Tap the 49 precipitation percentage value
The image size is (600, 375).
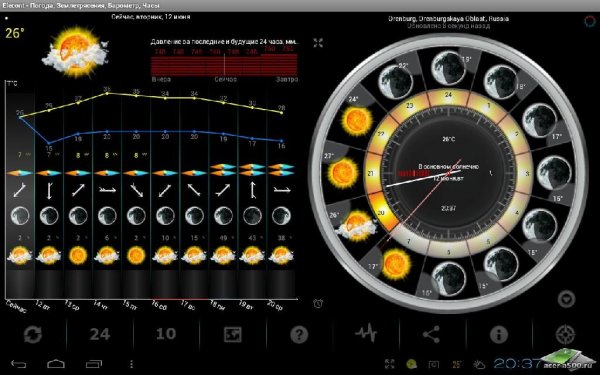[223, 238]
